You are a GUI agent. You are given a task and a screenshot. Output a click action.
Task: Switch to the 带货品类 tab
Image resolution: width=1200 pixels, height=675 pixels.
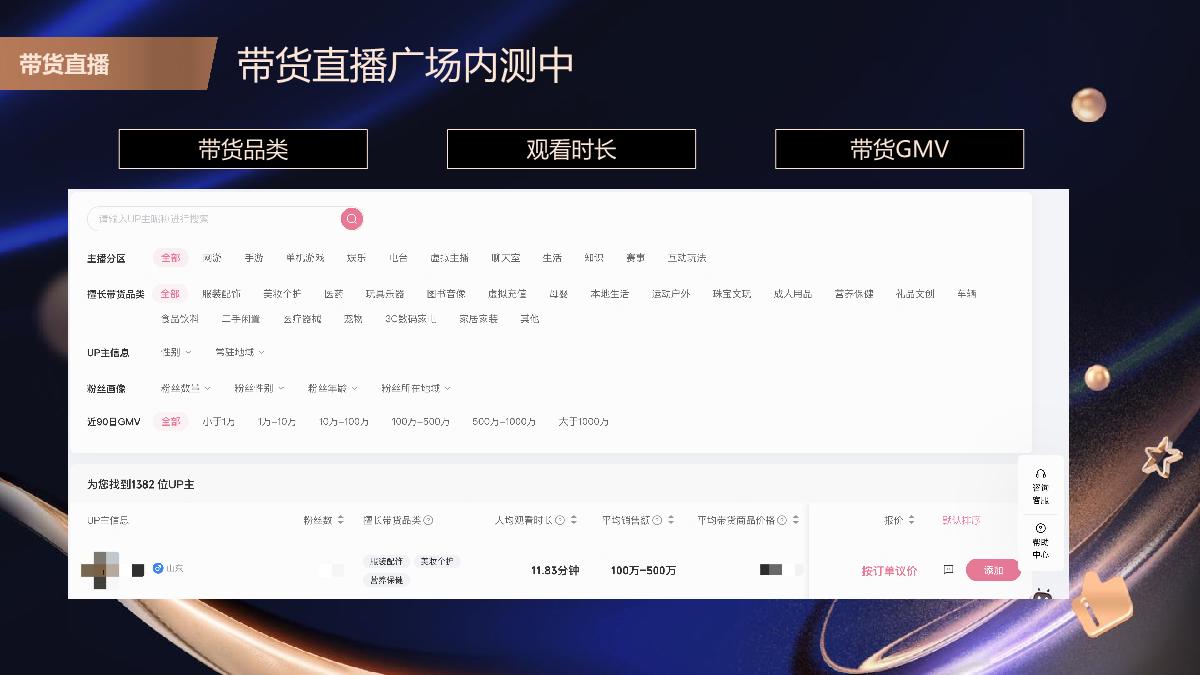242,149
